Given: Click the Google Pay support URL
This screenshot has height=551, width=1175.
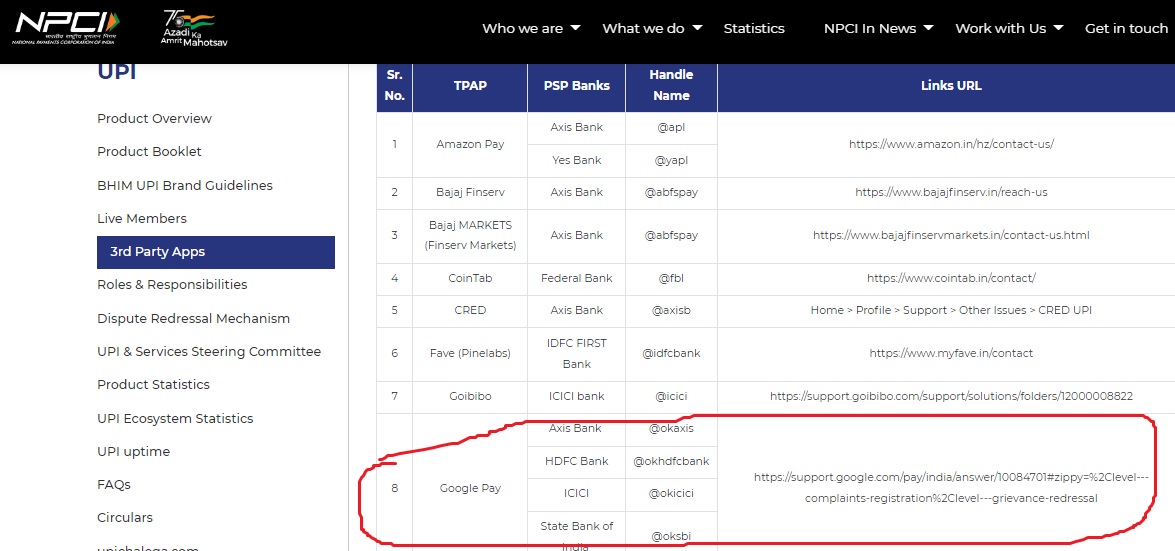Looking at the screenshot, I should tap(951, 488).
